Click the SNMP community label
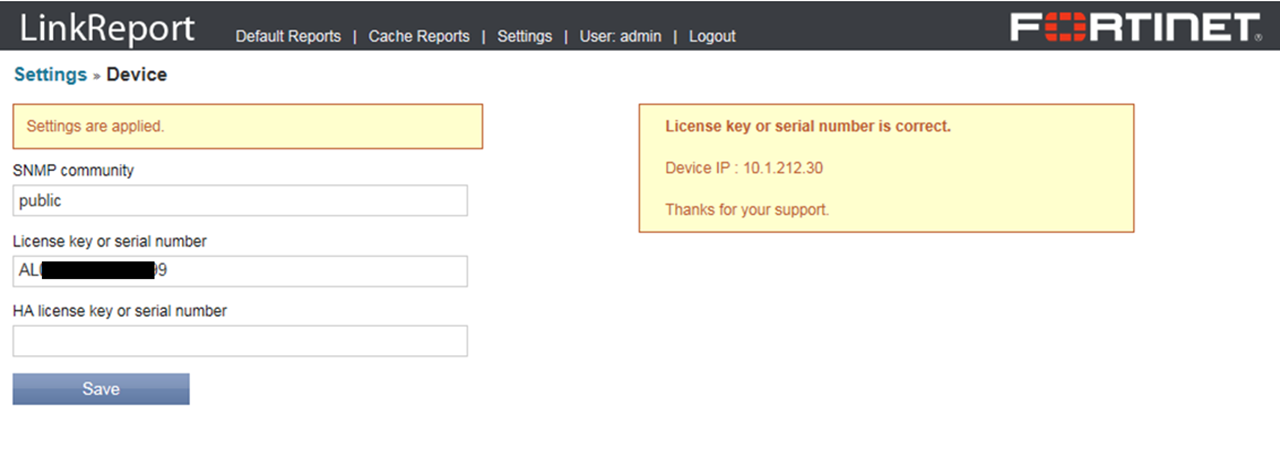Screen dimensions: 1280x471 (73, 171)
